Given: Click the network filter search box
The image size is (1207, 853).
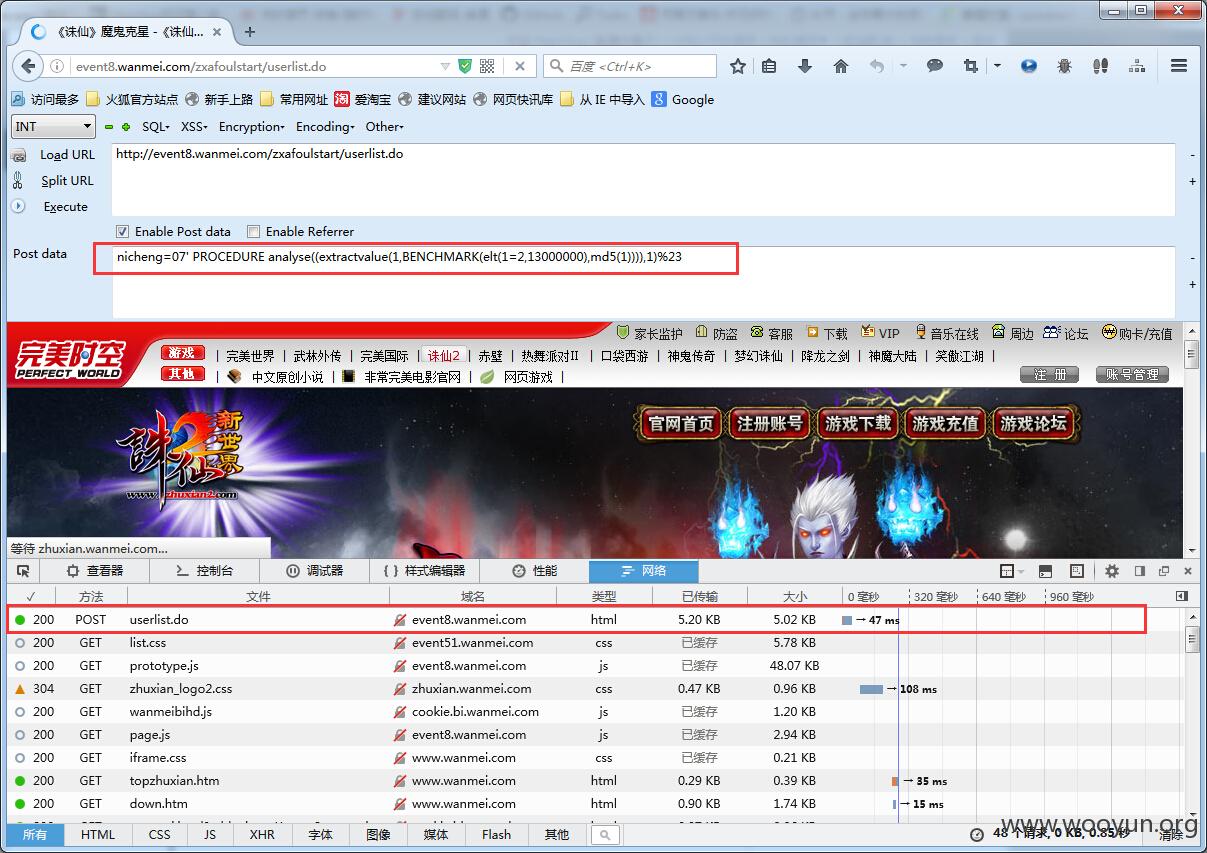Looking at the screenshot, I should coord(606,834).
